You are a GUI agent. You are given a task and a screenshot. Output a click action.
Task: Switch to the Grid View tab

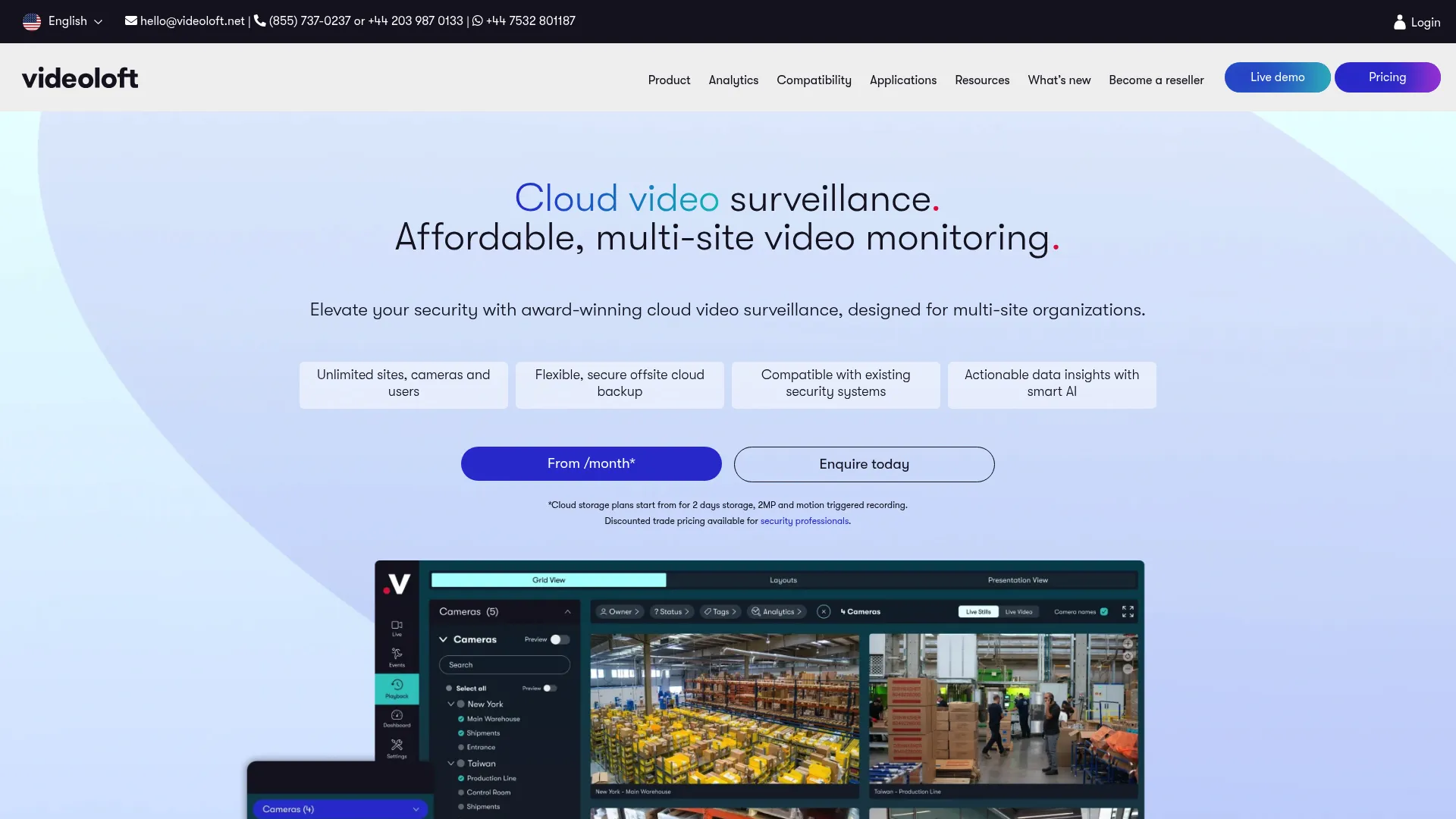[548, 580]
